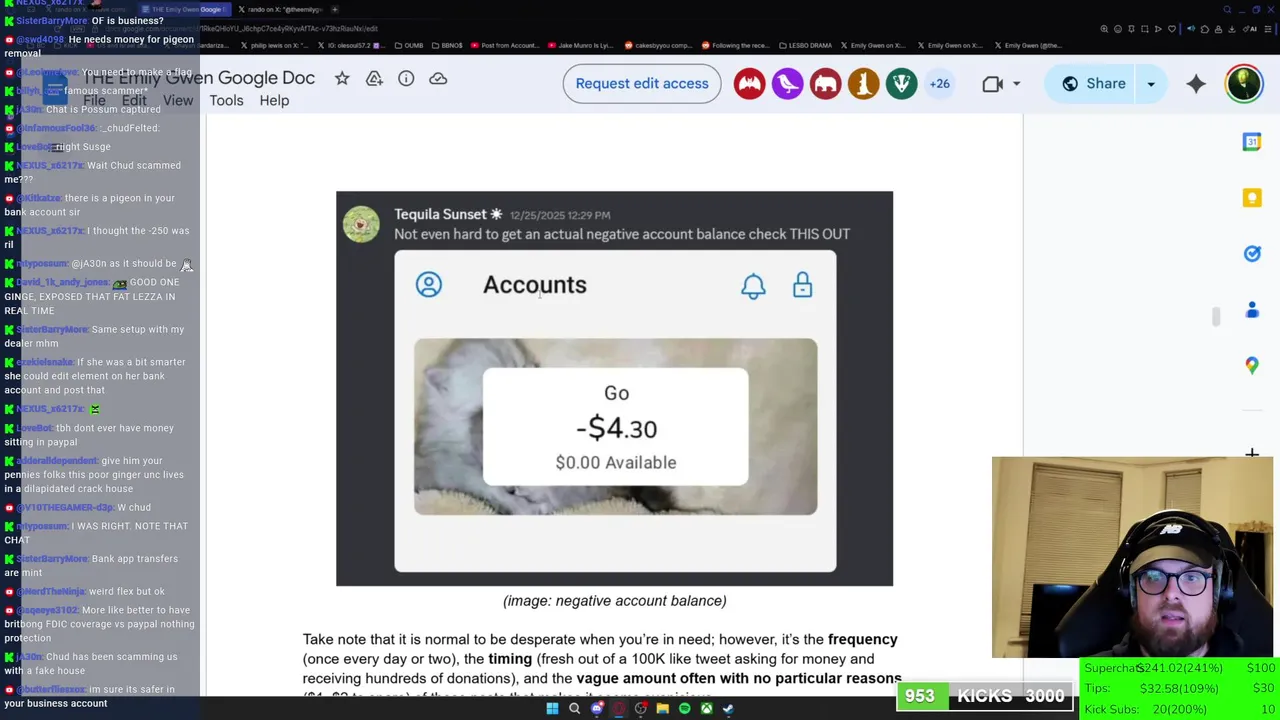Screen dimensions: 1280x720
Task: Open Google Maps in side panel
Action: (x=1252, y=366)
